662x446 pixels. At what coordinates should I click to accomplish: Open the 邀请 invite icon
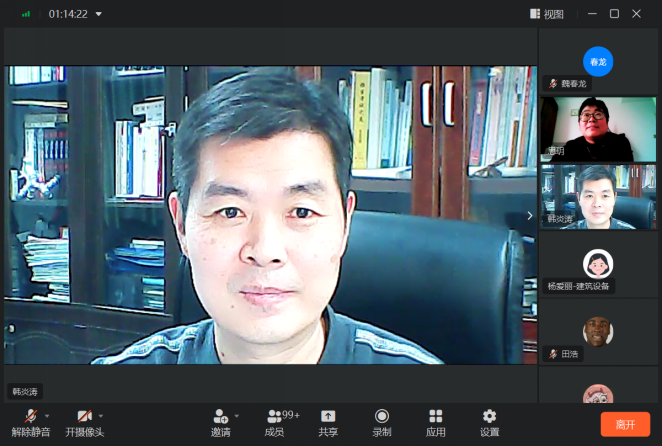click(220, 416)
